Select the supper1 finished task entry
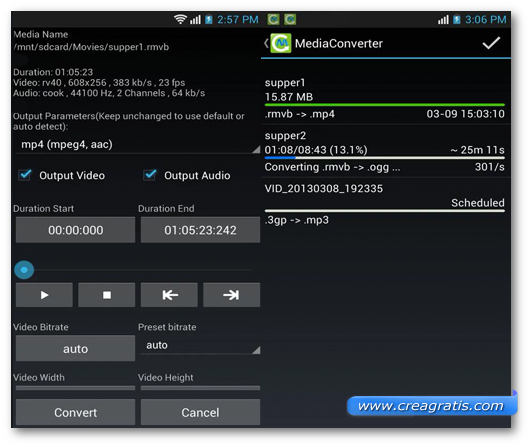530x447 pixels. [x=386, y=98]
